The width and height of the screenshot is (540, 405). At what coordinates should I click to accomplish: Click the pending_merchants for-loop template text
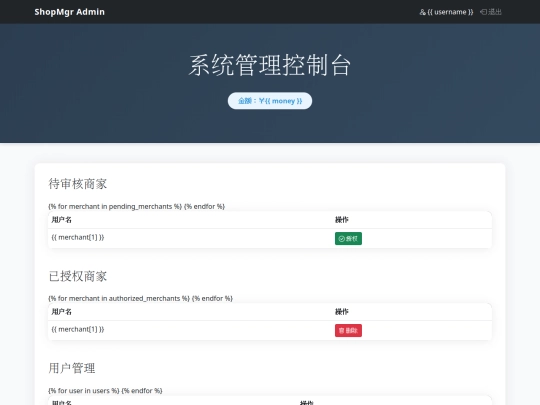[x=136, y=206]
